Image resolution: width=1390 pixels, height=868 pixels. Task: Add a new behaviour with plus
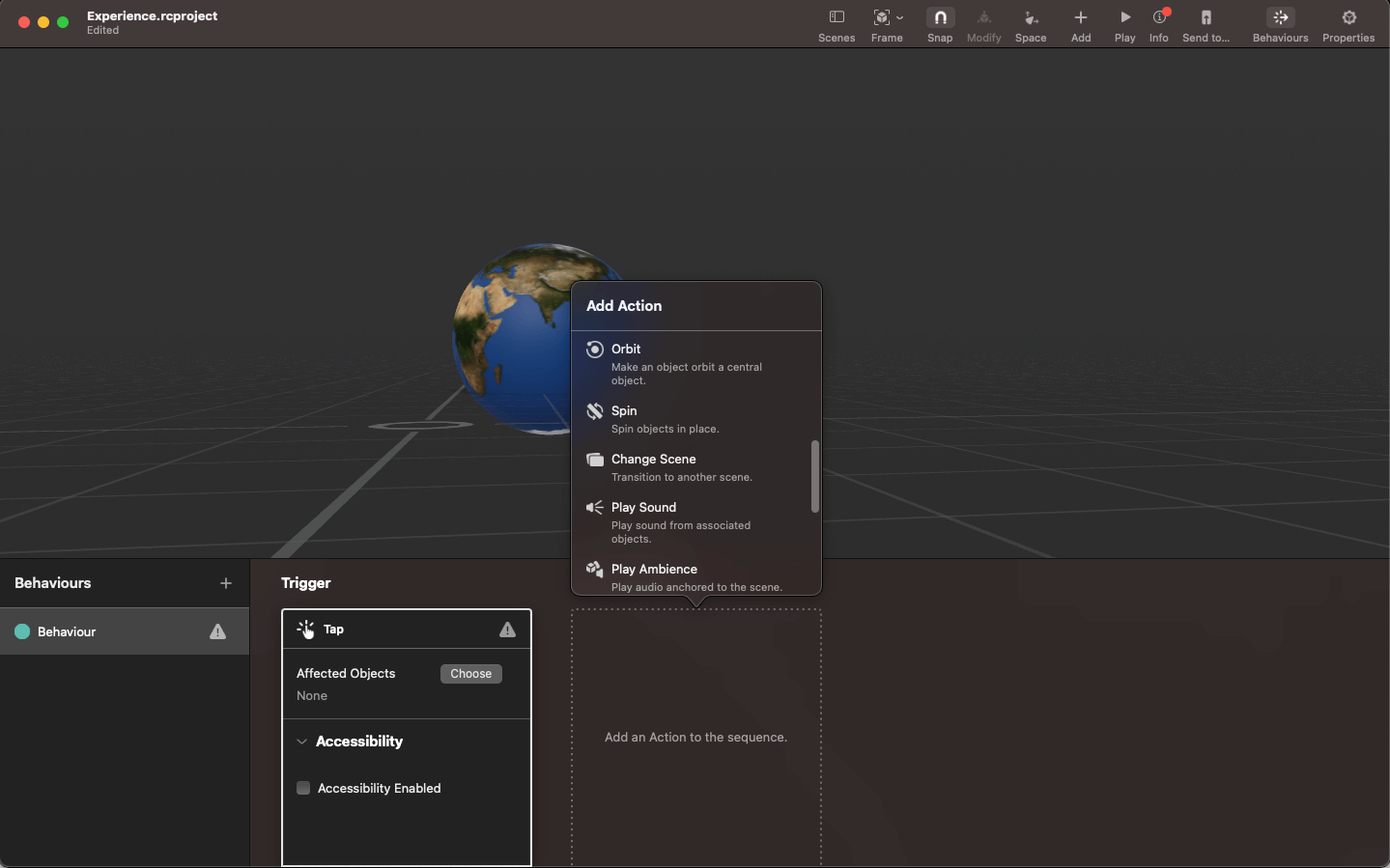tap(226, 583)
